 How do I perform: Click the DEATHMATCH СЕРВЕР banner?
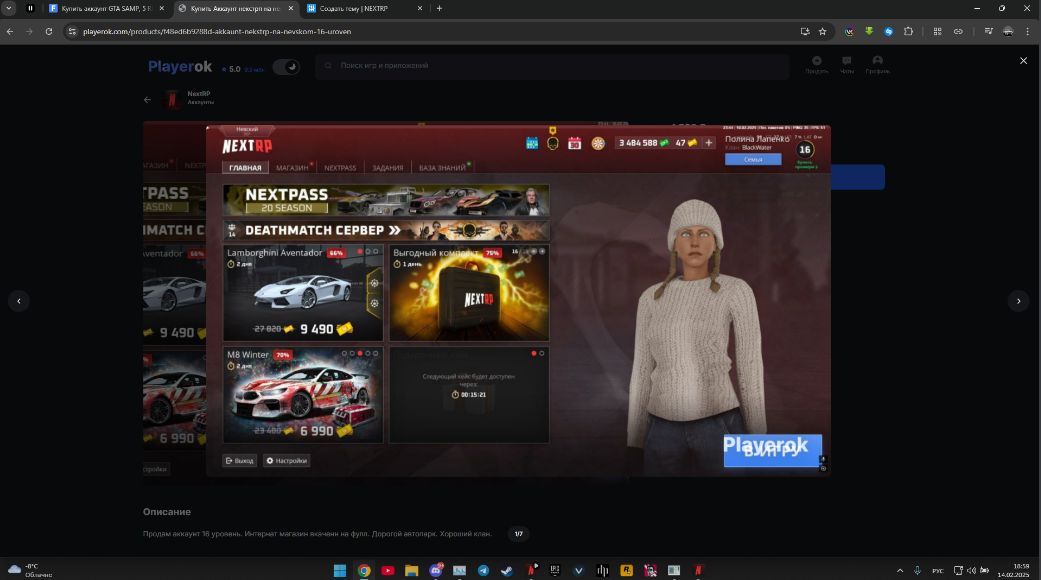point(386,230)
